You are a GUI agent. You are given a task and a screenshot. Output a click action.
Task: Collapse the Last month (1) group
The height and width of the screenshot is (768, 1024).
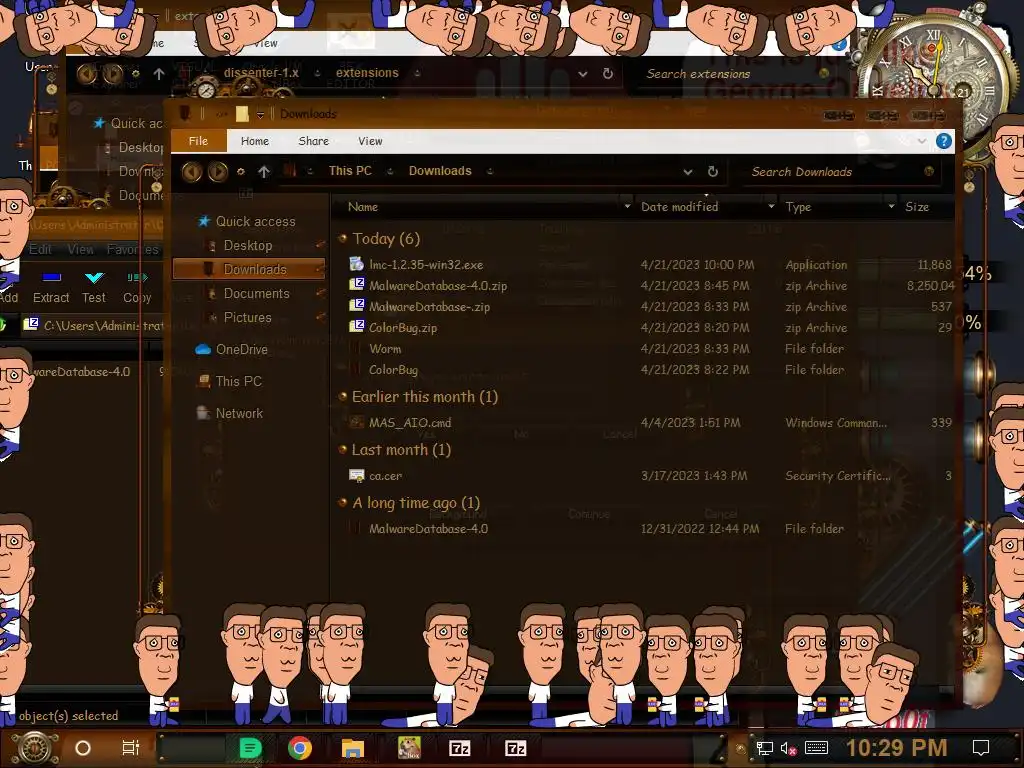[342, 449]
